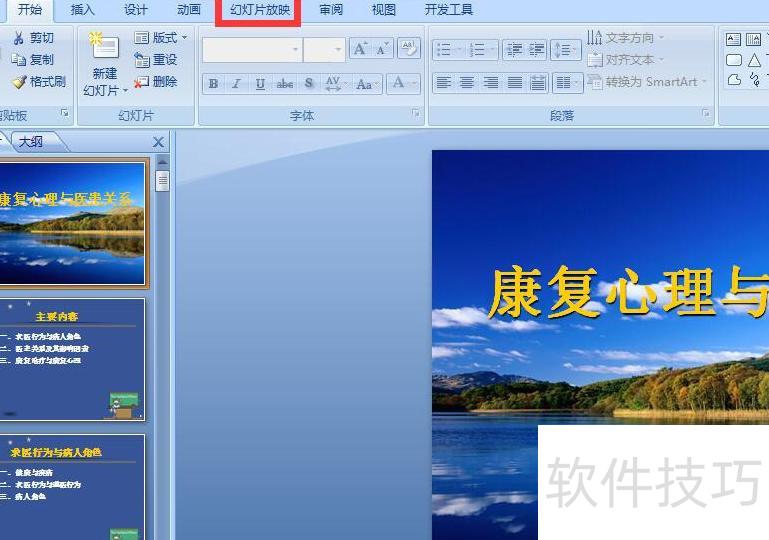Image resolution: width=769 pixels, height=540 pixels.
Task: Add a new slide via 新建幻灯片 icon
Action: tap(104, 48)
